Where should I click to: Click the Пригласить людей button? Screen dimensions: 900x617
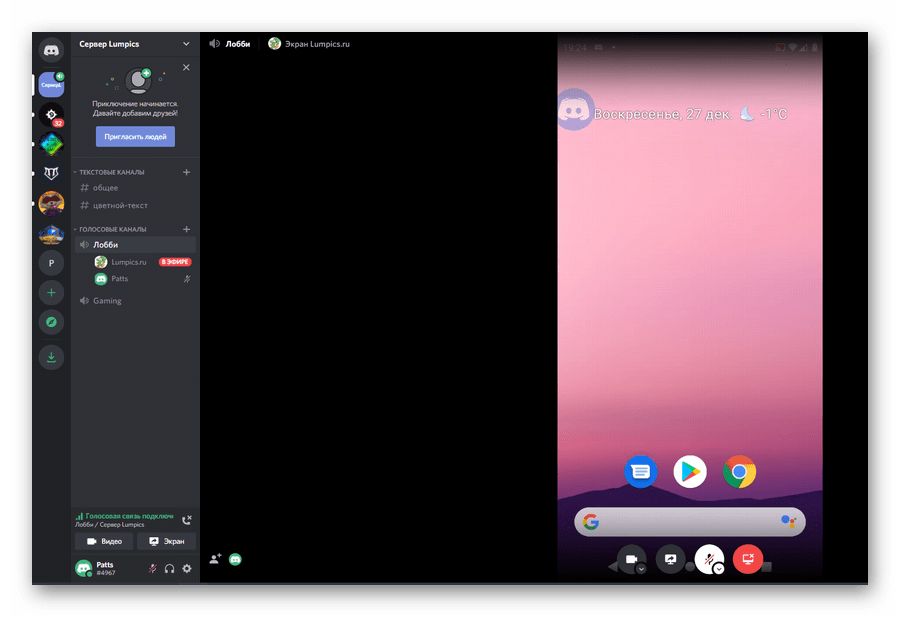(x=135, y=137)
